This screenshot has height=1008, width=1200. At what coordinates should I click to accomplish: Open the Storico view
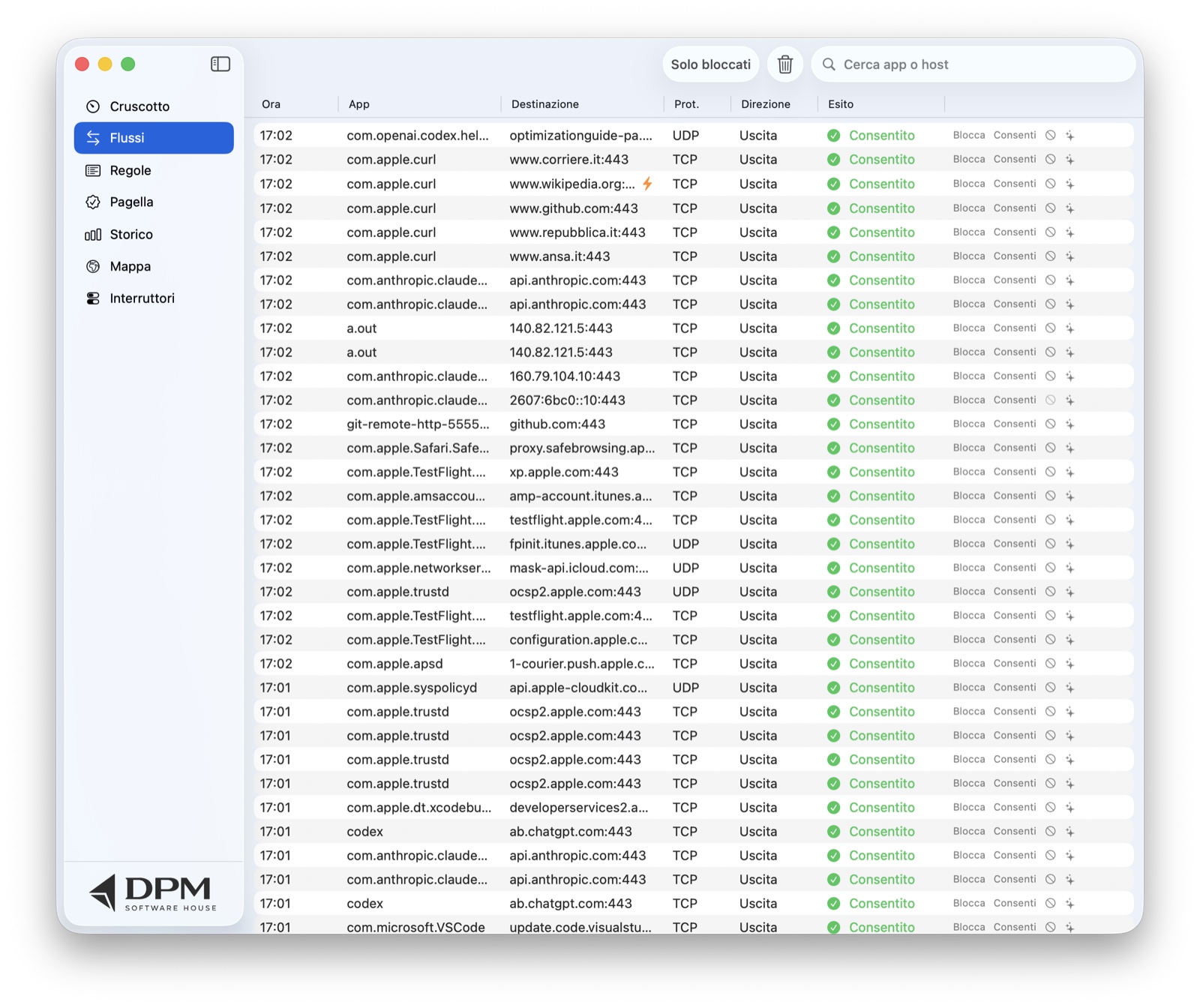(x=154, y=235)
